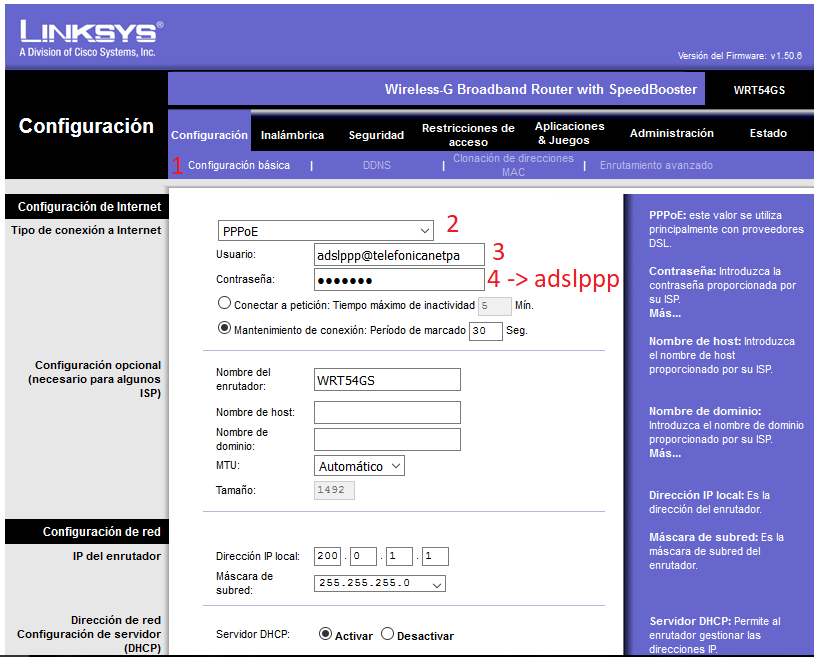Click the Nombre del enrutador field
Viewport: 814px width, 658px height.
387,380
